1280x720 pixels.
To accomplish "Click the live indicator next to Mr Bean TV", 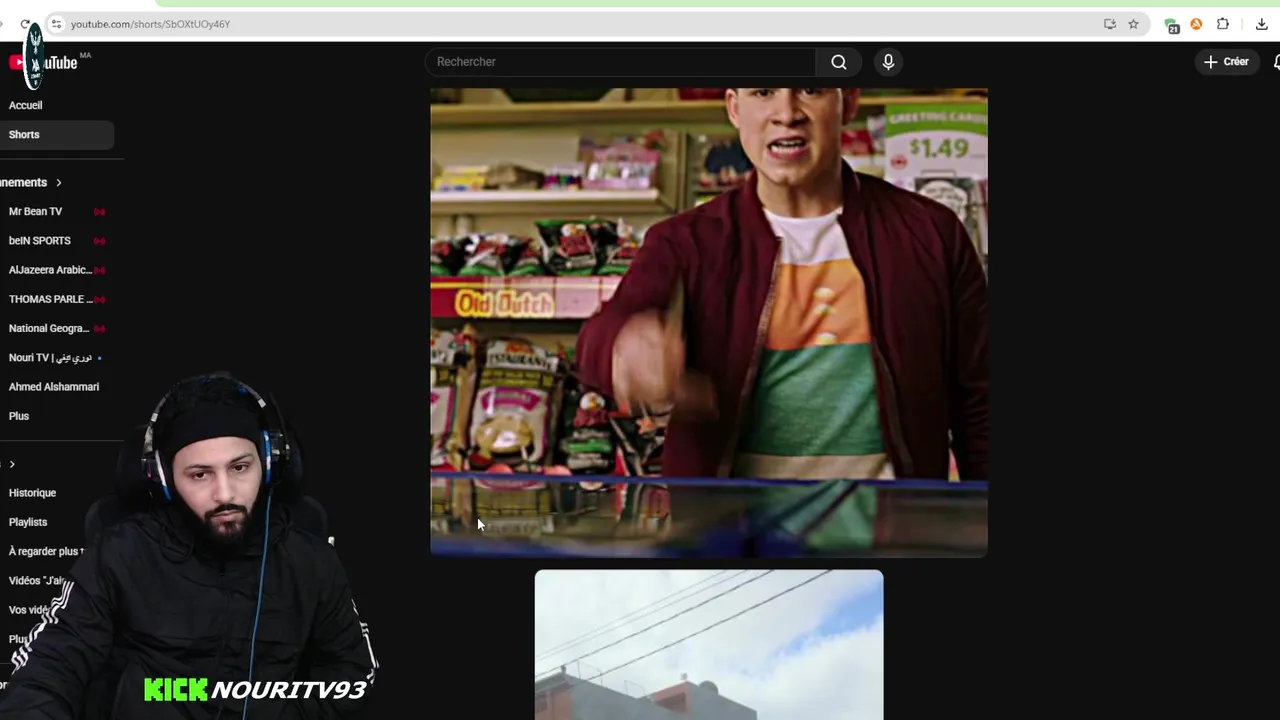I will [99, 212].
